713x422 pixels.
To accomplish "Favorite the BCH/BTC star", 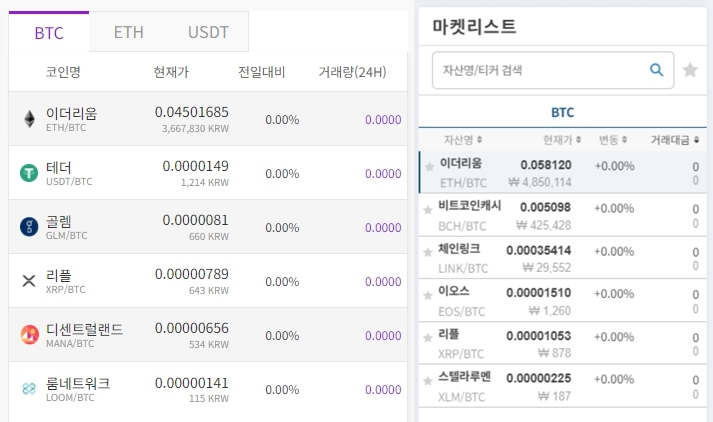I will point(428,210).
